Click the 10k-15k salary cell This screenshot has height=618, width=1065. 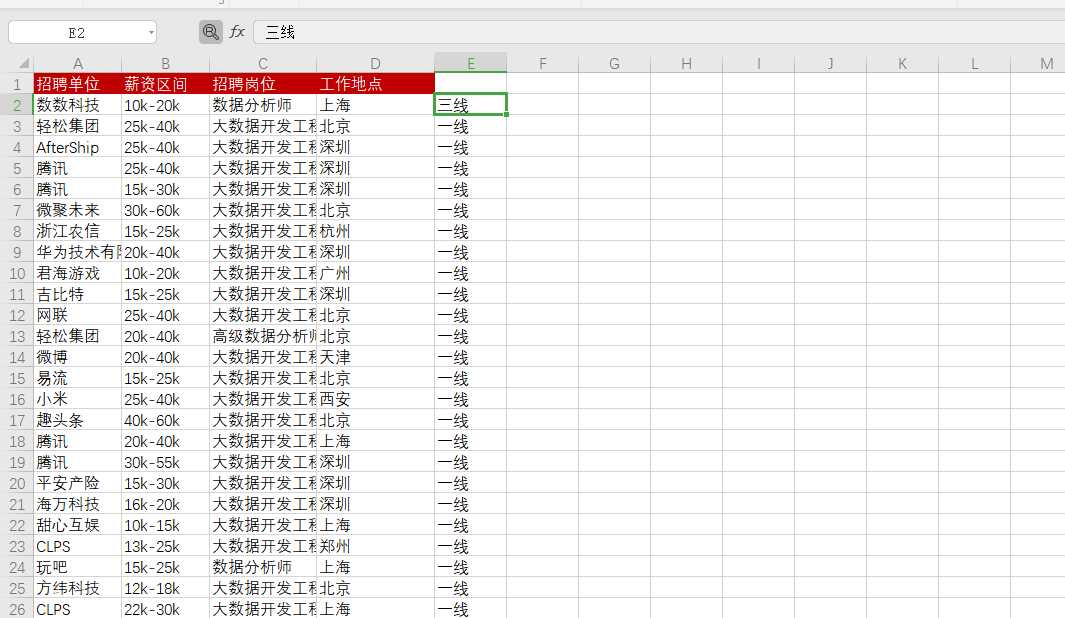click(x=166, y=525)
